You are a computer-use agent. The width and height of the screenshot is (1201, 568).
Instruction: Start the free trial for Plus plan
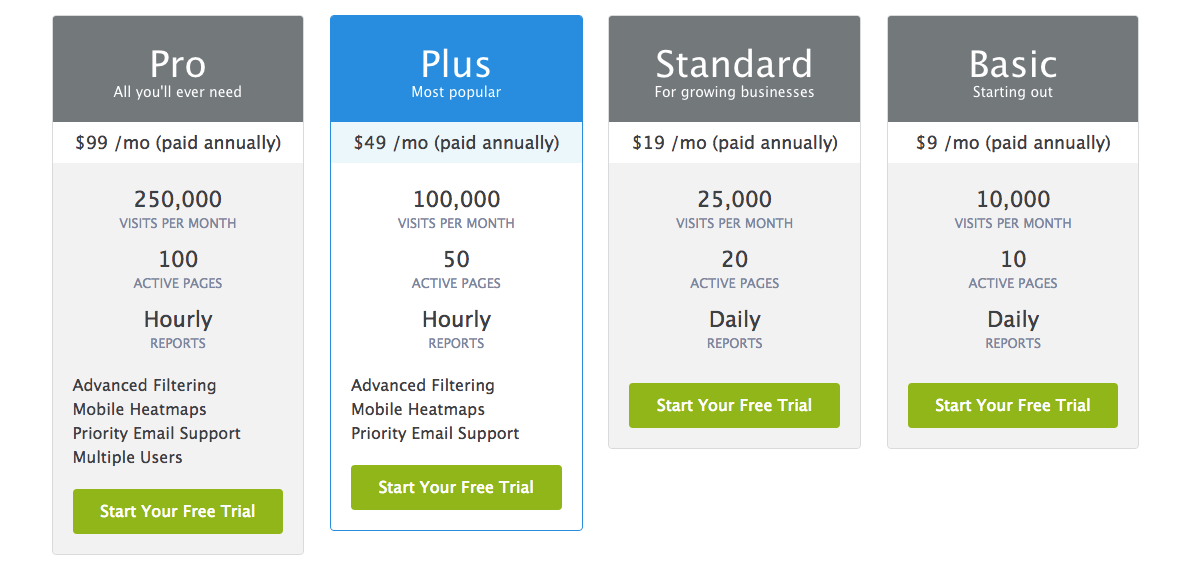point(456,487)
